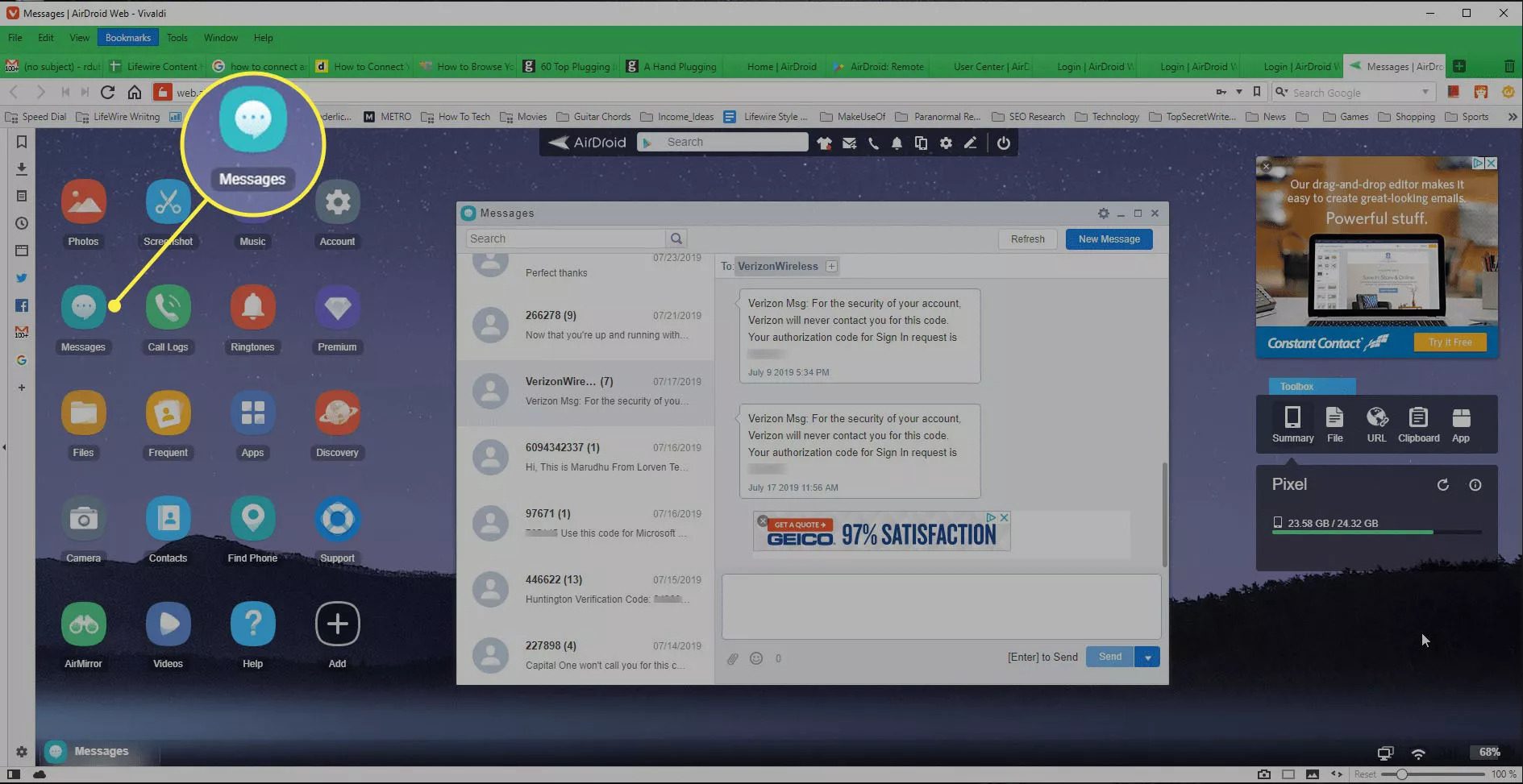This screenshot has width=1523, height=784.
Task: Click the New Message button
Action: pos(1109,239)
